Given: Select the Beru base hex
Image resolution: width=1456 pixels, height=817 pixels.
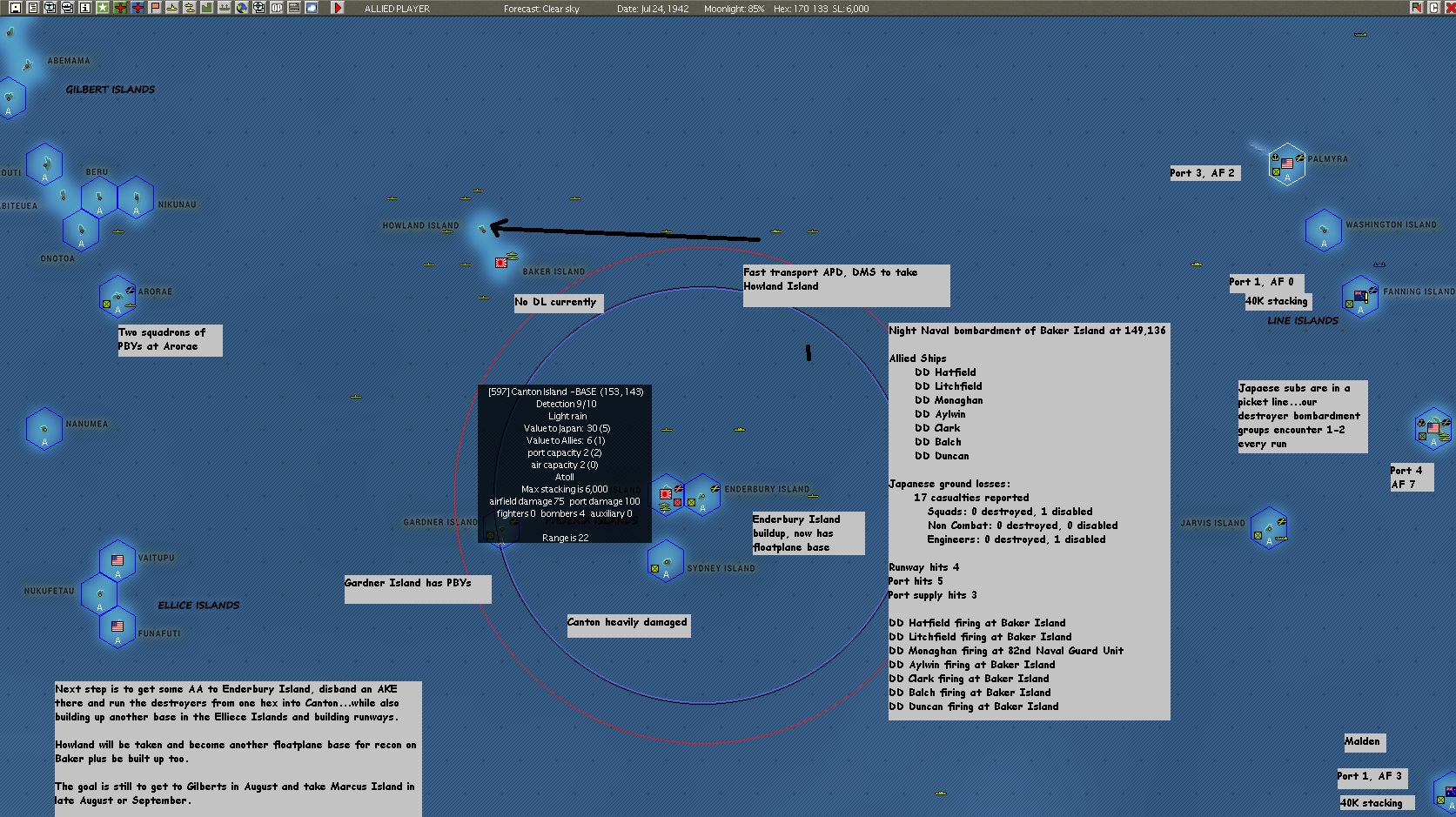Looking at the screenshot, I should tap(99, 198).
